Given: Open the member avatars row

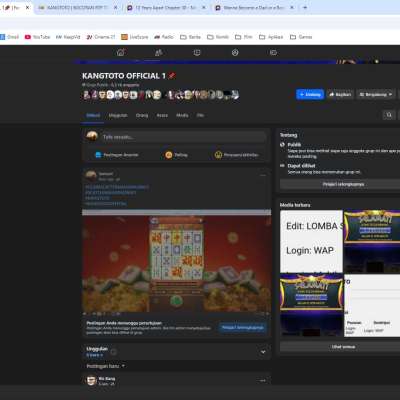Looking at the screenshot, I should pyautogui.click(x=161, y=95).
